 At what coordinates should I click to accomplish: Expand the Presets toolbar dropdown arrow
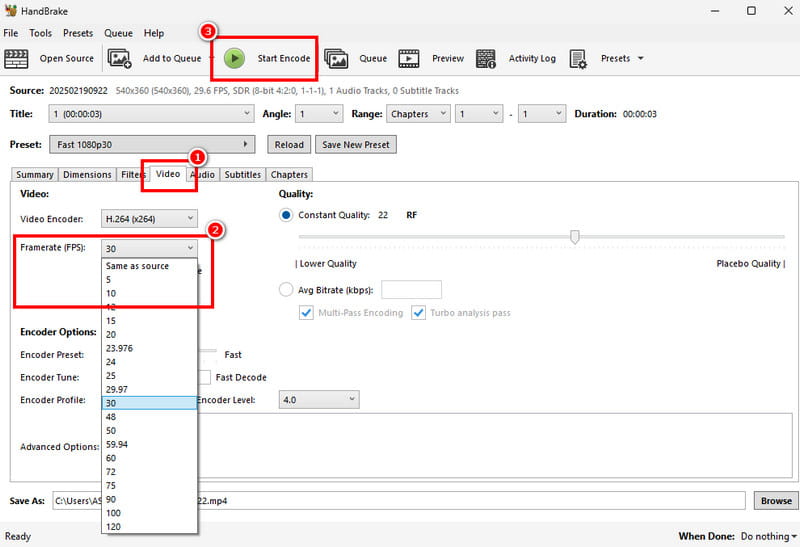640,58
